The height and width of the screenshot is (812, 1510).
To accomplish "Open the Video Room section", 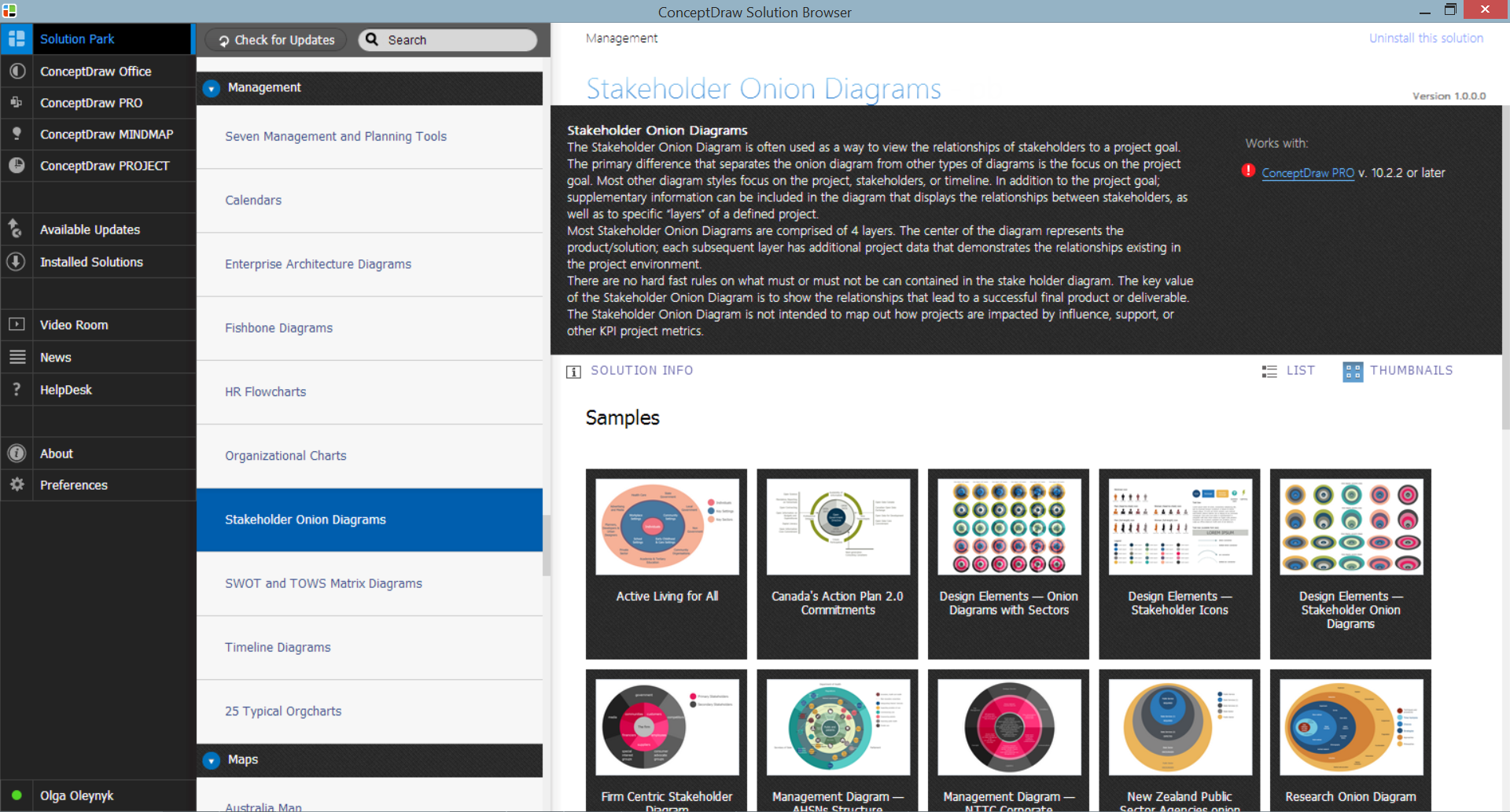I will pos(98,324).
